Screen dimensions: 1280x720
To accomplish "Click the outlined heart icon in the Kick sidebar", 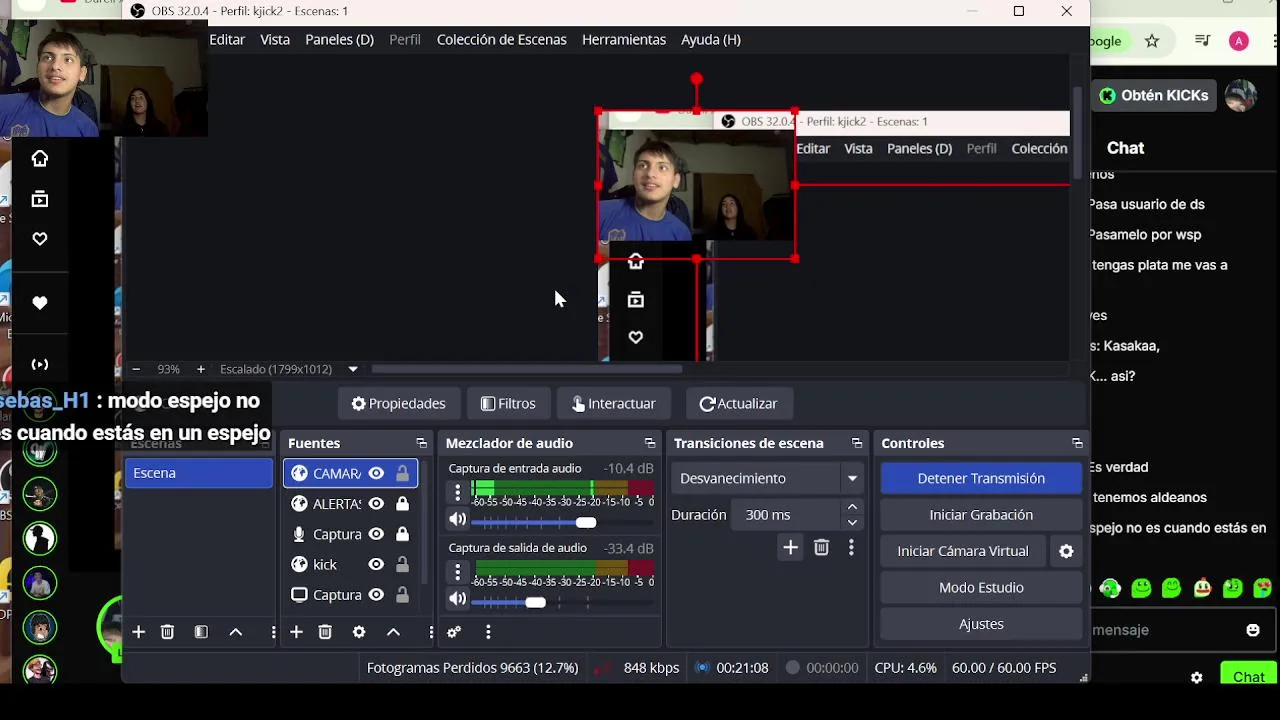I will click(40, 239).
